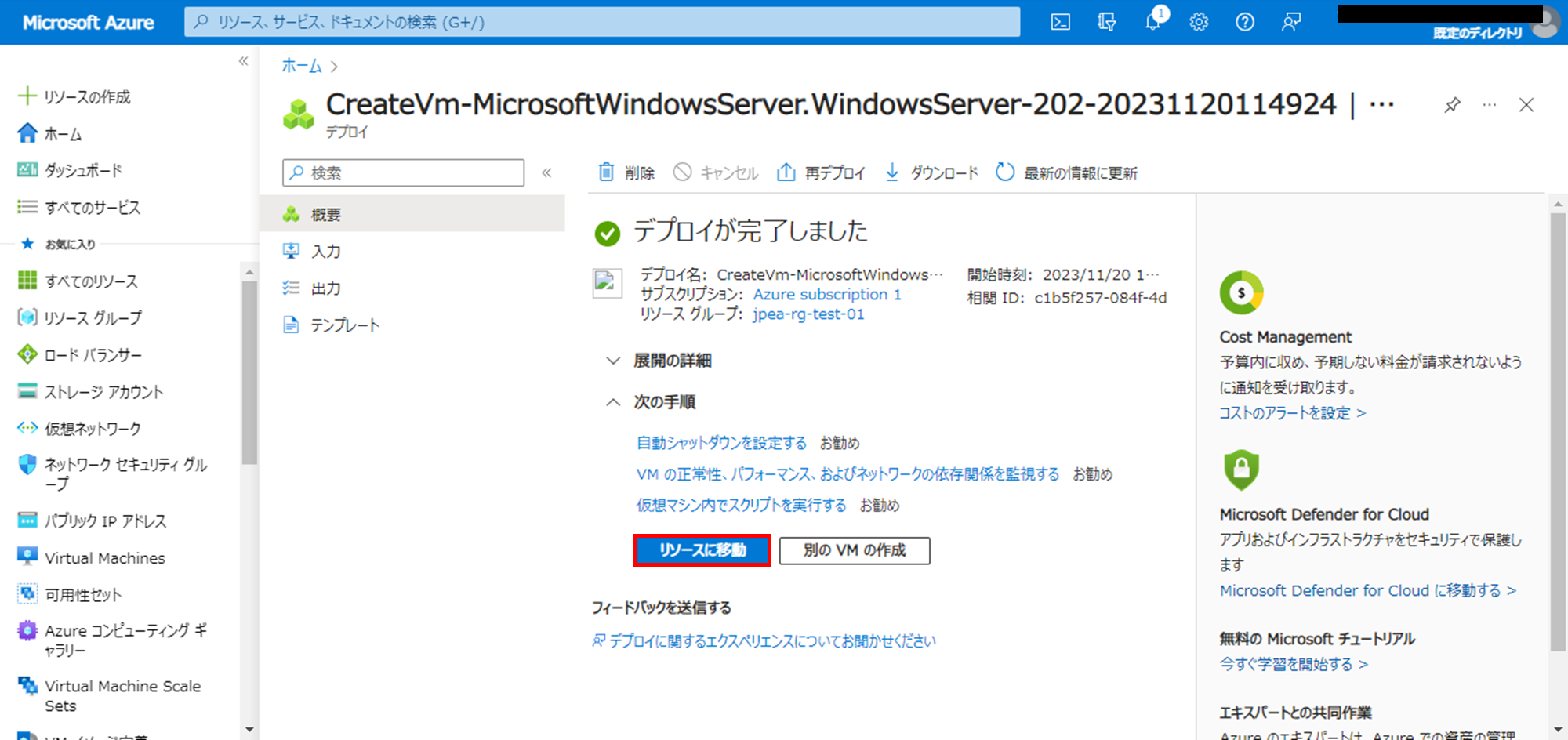The height and width of the screenshot is (740, 1568).
Task: Open the VM health monitoring link
Action: point(848,474)
